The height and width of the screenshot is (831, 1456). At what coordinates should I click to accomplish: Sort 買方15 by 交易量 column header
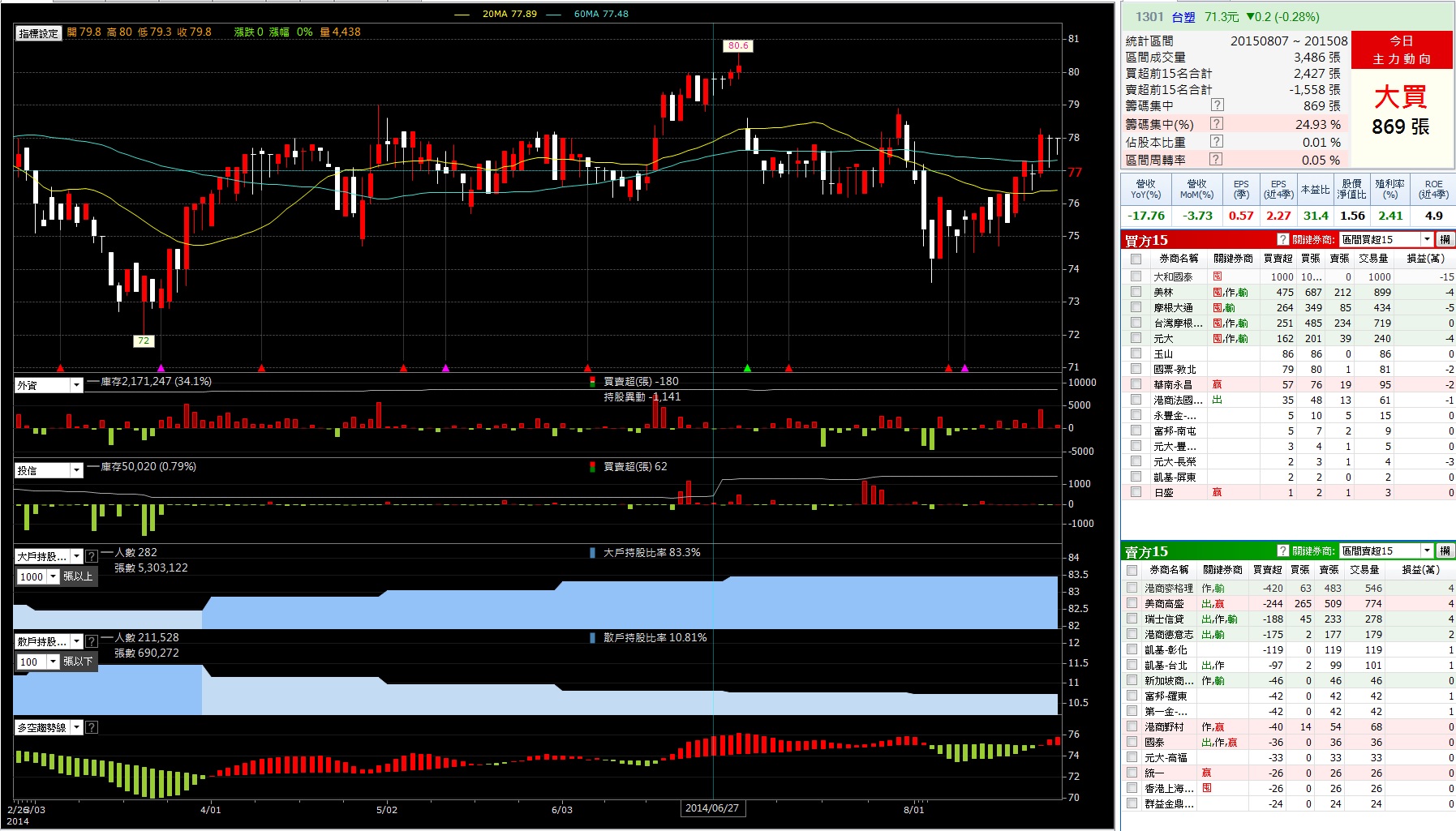coord(1373,259)
